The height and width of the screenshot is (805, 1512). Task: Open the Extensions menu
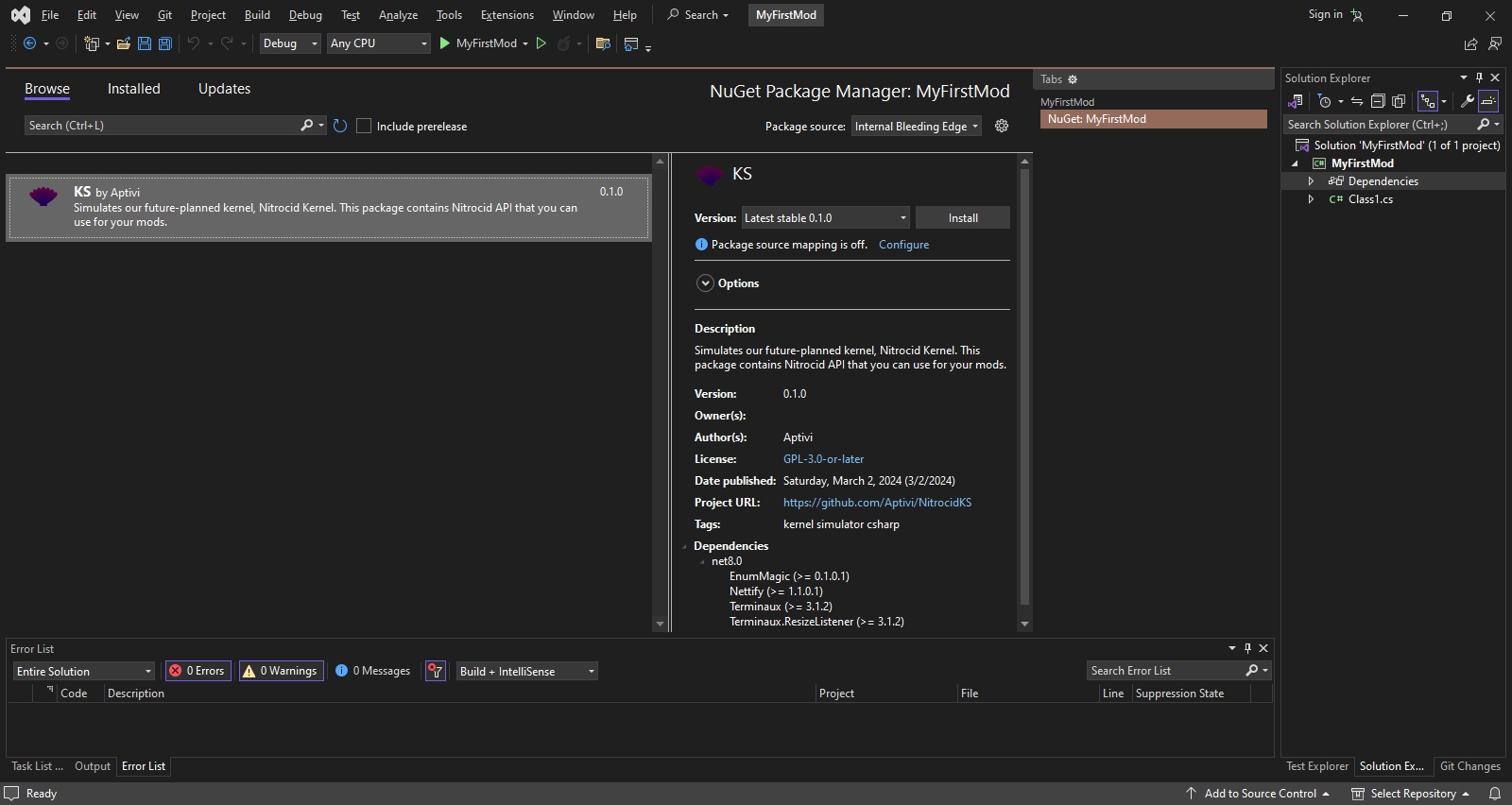tap(507, 15)
